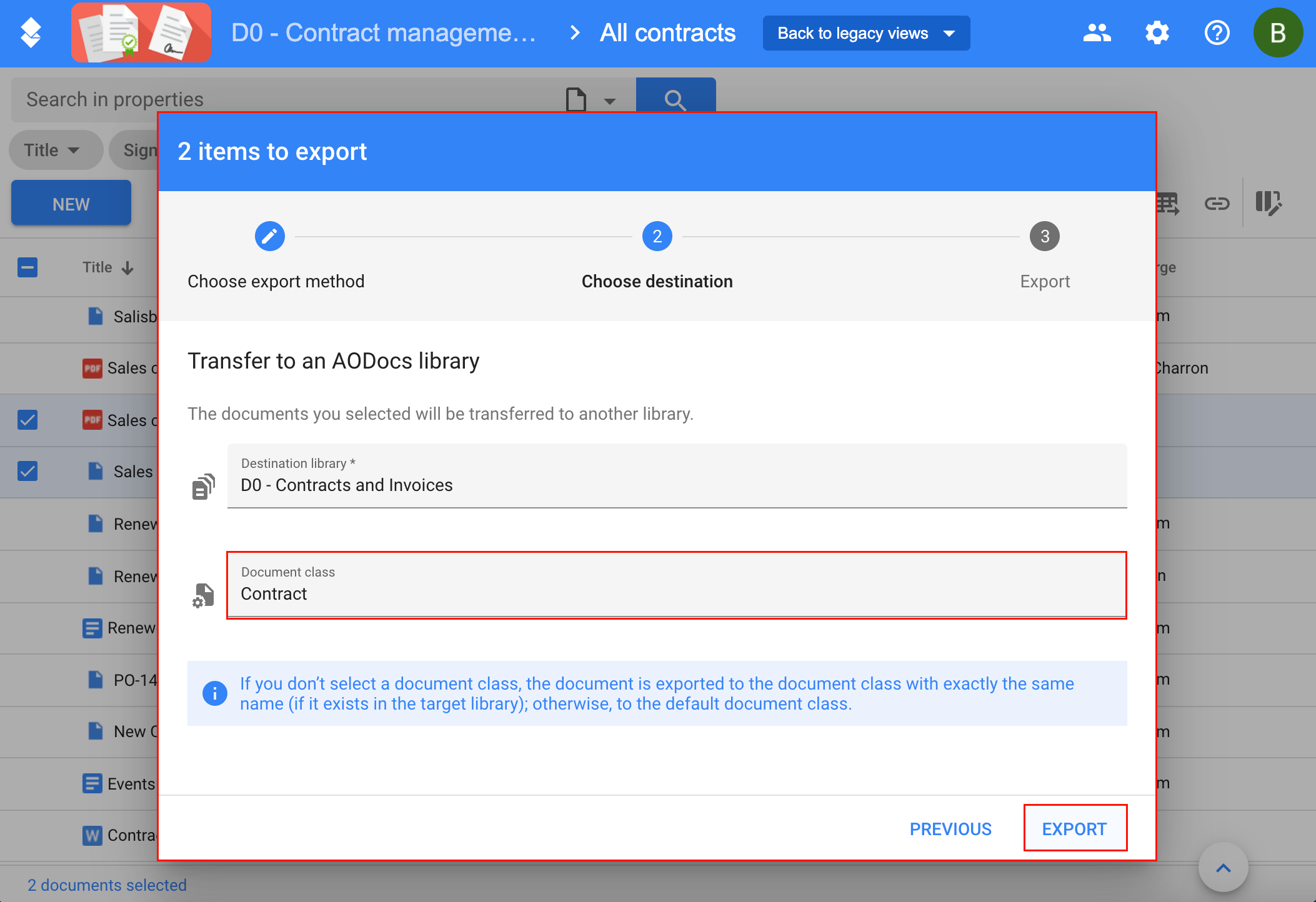Click the New C document row text
The height and width of the screenshot is (902, 1316).
(136, 731)
